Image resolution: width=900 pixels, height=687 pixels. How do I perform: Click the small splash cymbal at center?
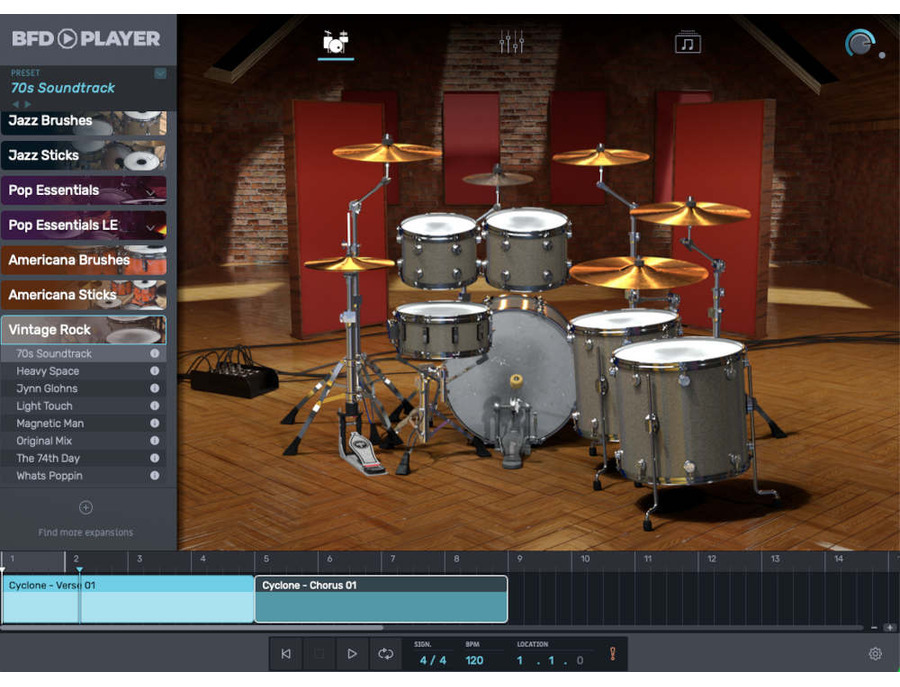(498, 178)
